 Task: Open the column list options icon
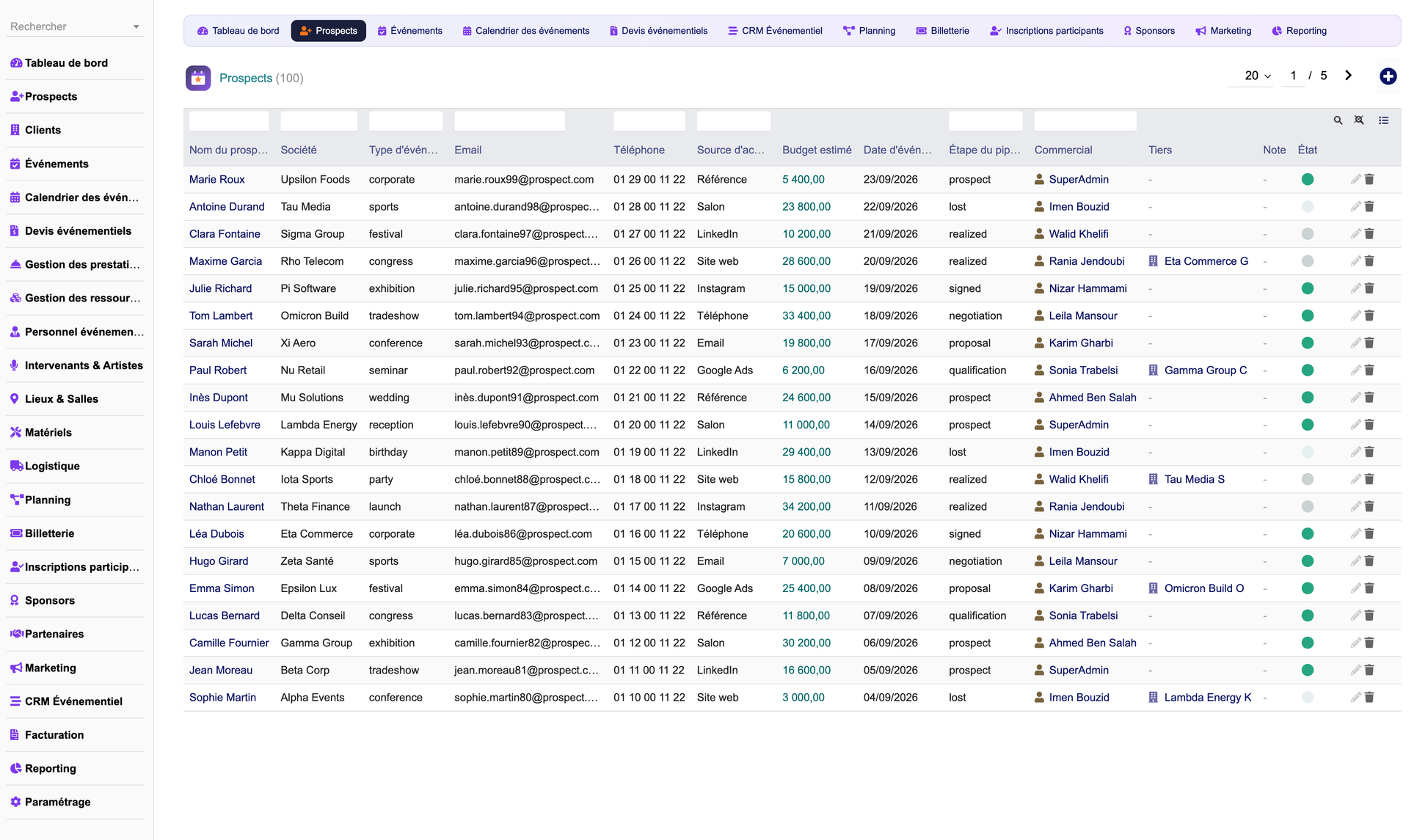click(1383, 120)
